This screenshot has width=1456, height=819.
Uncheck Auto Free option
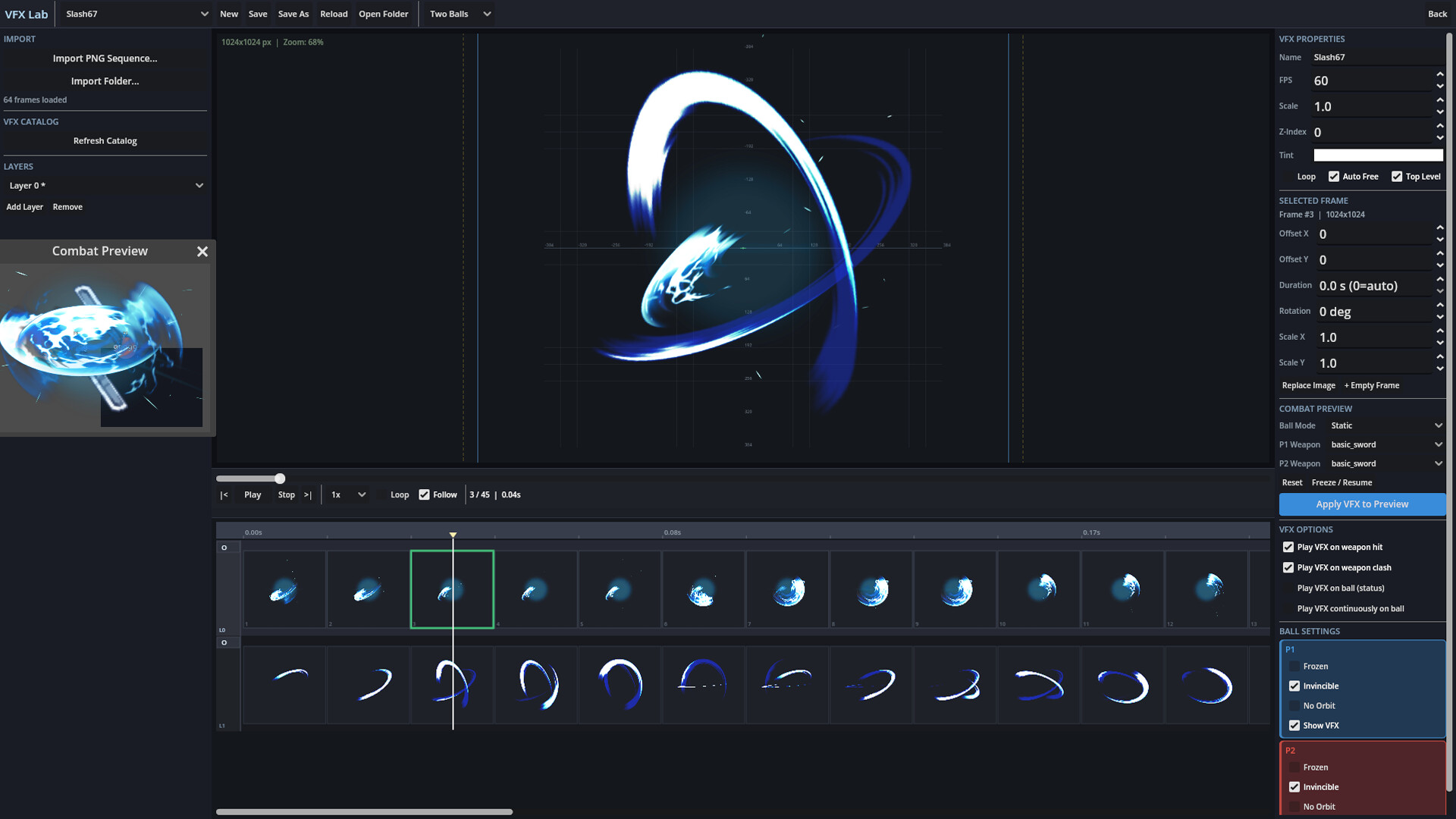click(1333, 177)
